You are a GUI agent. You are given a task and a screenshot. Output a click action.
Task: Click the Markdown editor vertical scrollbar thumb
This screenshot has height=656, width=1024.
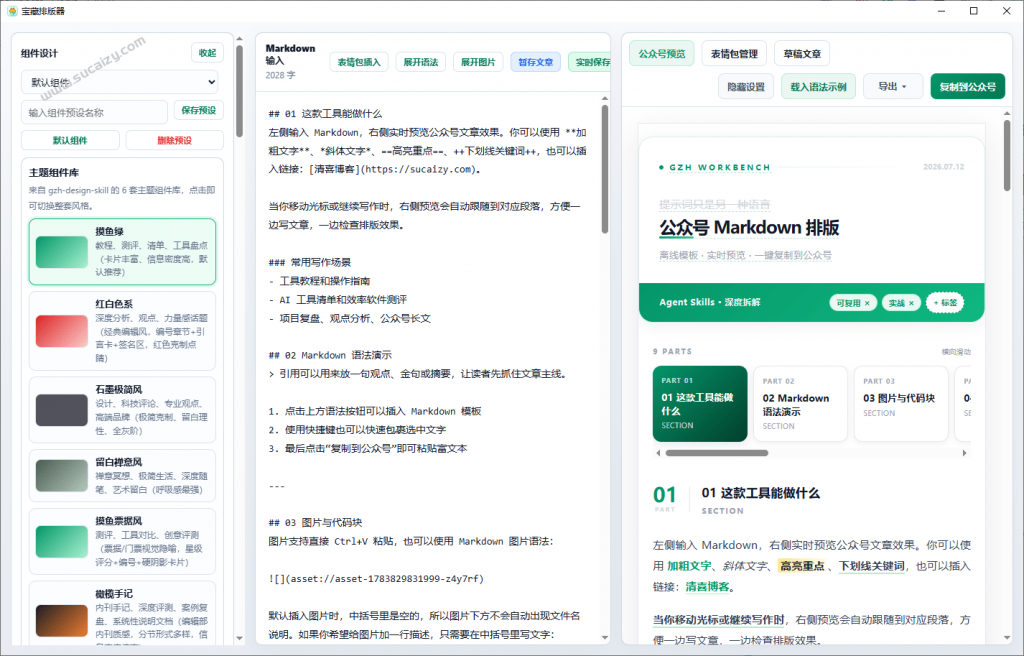[605, 169]
